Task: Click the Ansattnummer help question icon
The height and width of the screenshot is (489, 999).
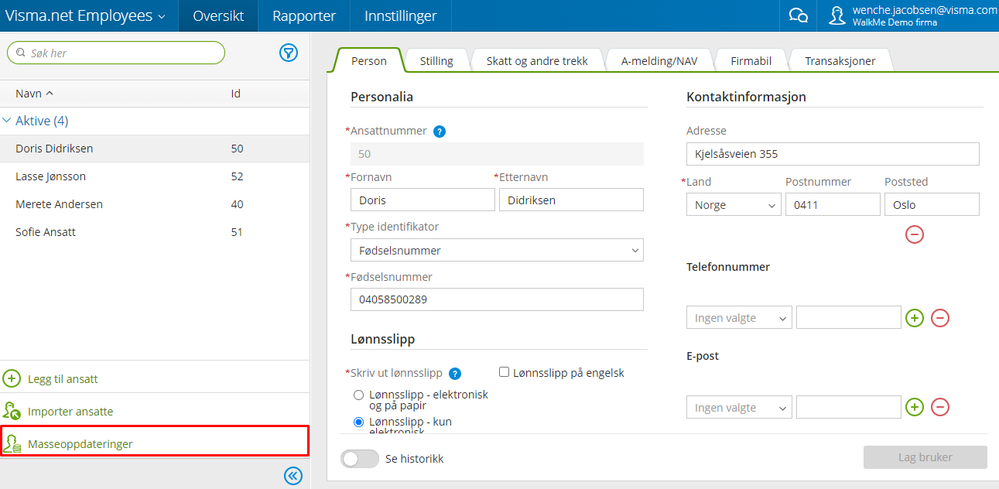Action: point(439,132)
